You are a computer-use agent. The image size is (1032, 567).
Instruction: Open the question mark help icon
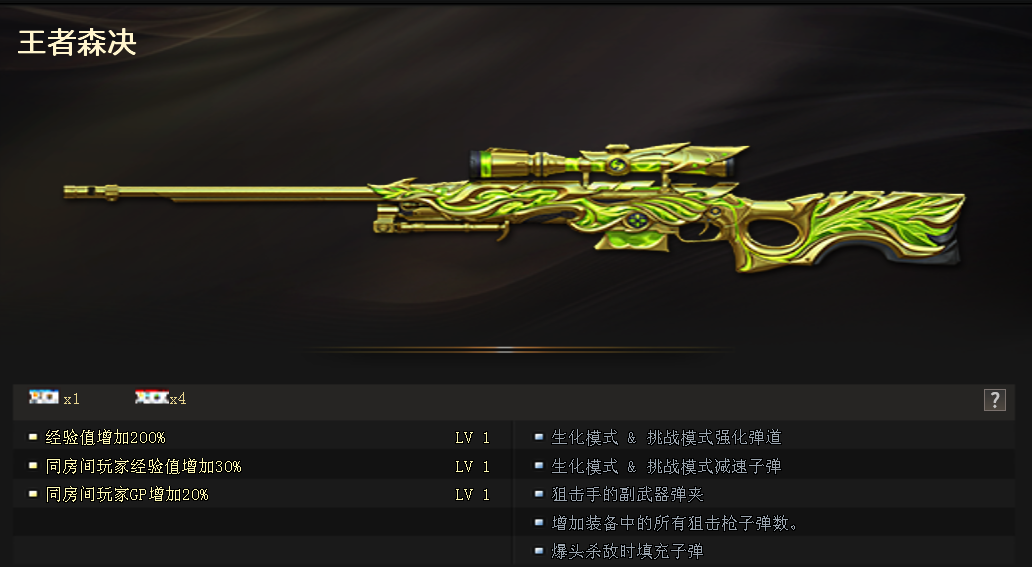tap(994, 400)
